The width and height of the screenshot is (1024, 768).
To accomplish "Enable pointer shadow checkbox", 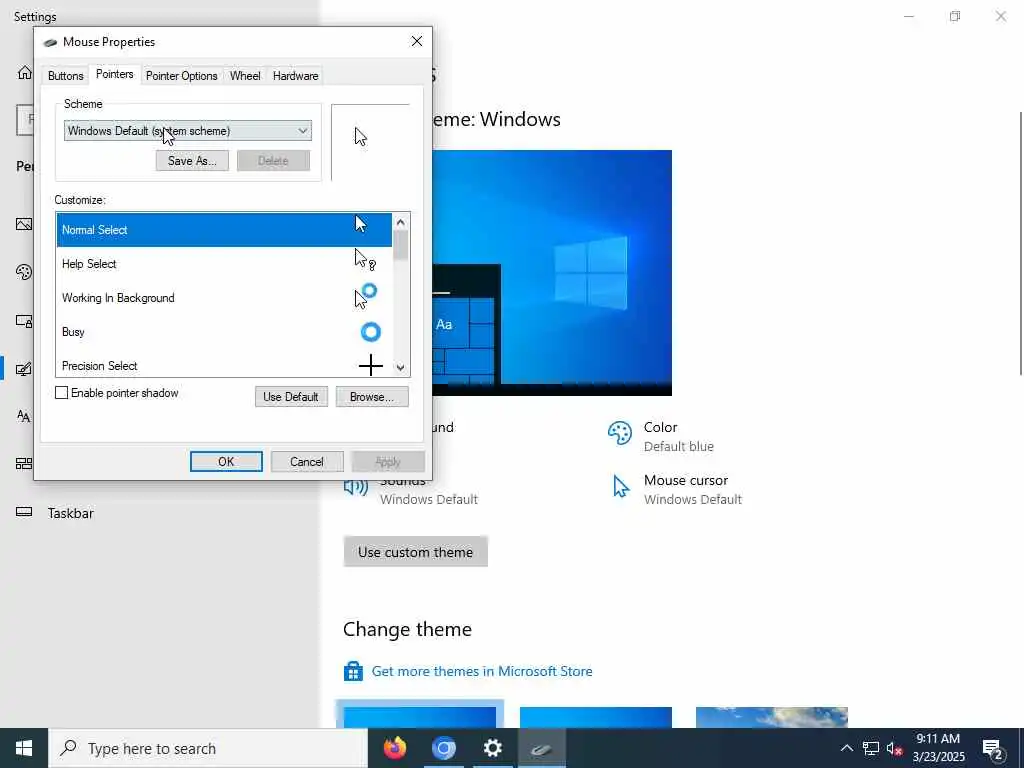I will 61,392.
